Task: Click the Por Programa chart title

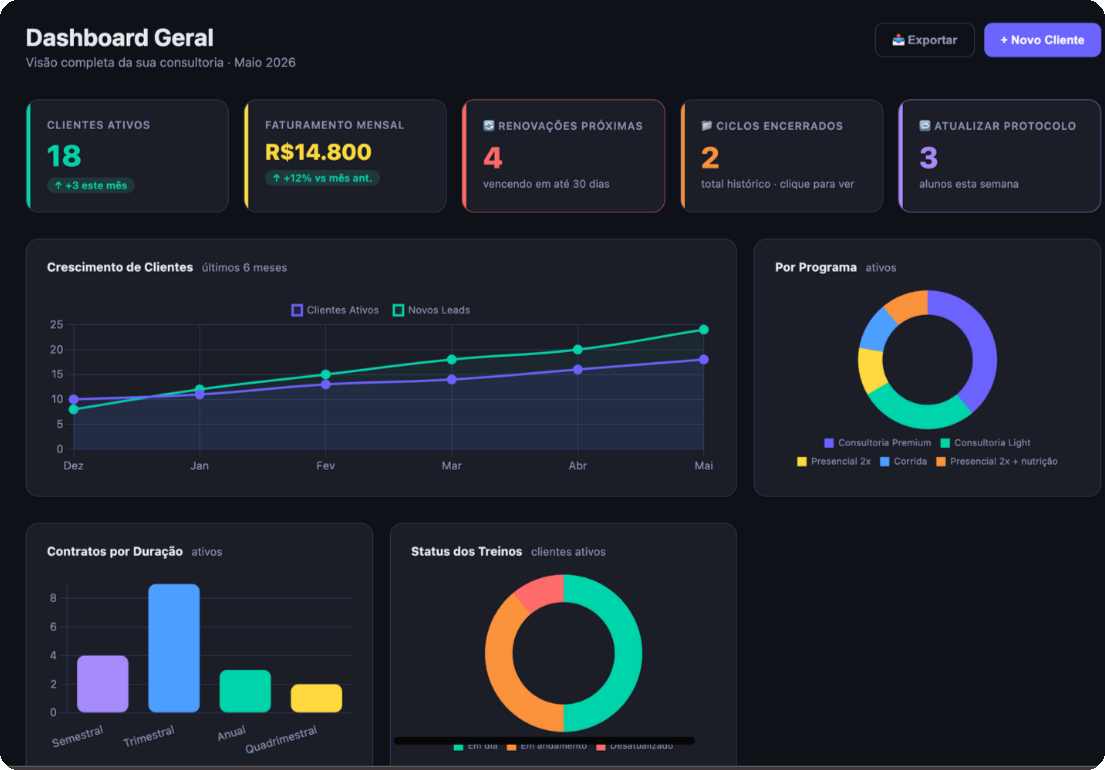Action: click(x=816, y=267)
